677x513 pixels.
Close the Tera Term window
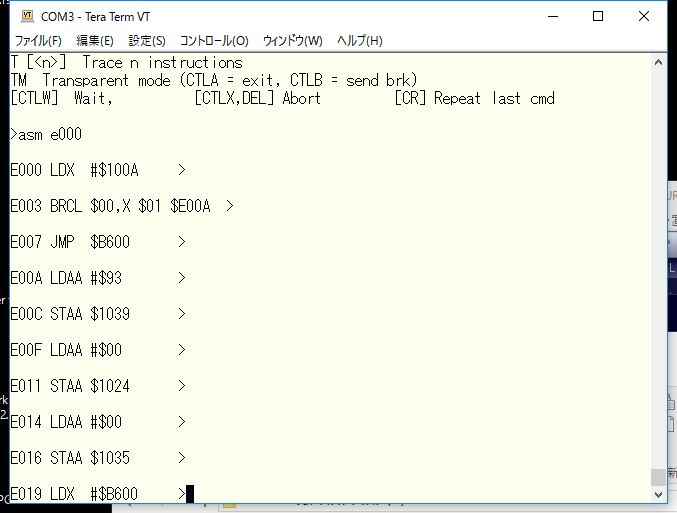(644, 16)
